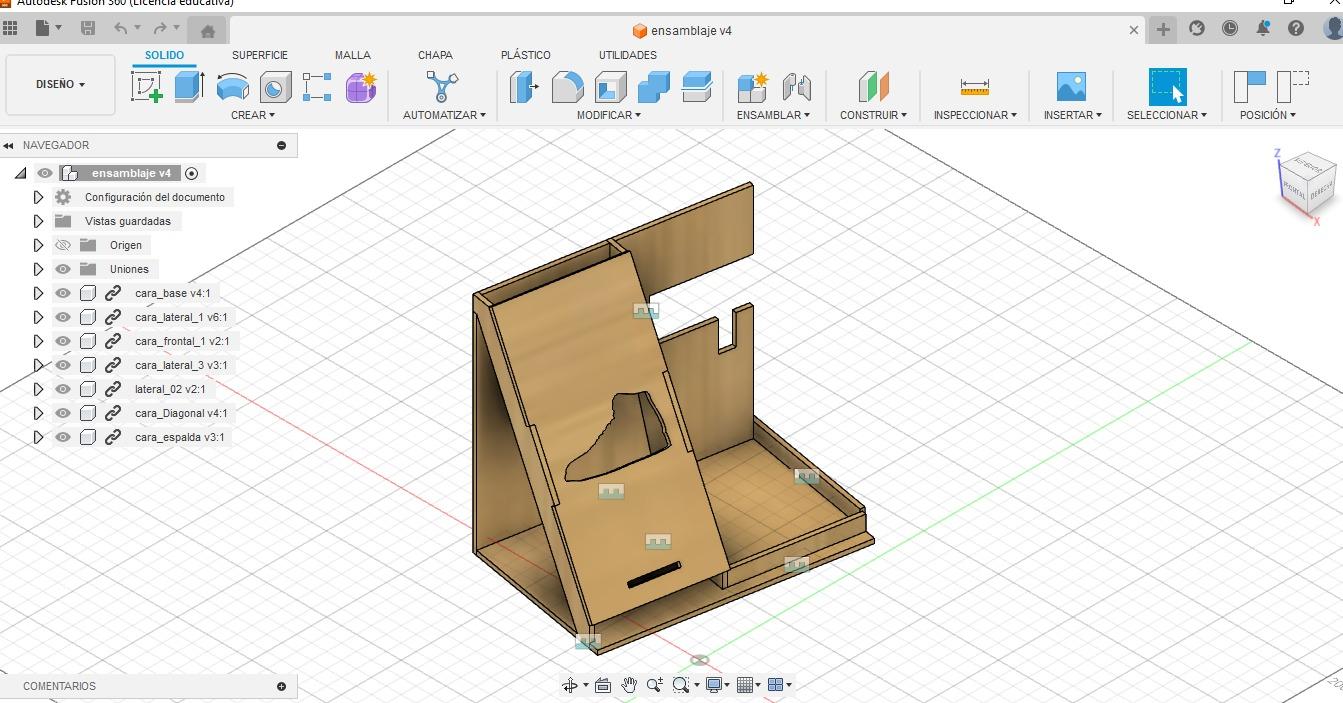Image resolution: width=1343 pixels, height=703 pixels.
Task: Hide the cara_Diagonal v4:1 component
Action: [x=63, y=413]
